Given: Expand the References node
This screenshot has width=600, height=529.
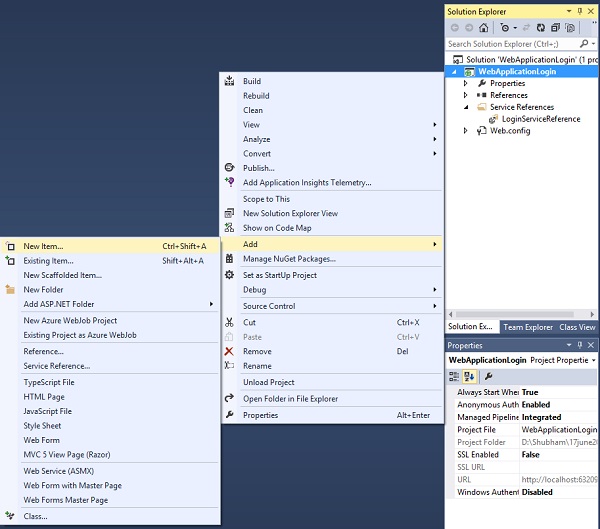Looking at the screenshot, I should click(x=465, y=95).
